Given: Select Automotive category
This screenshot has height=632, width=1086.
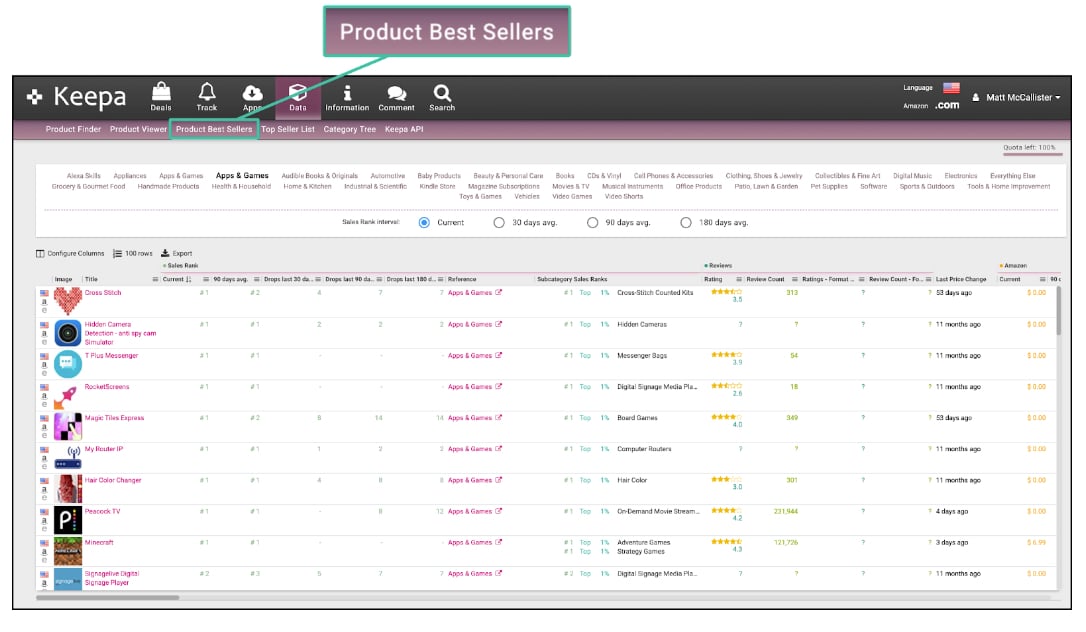Looking at the screenshot, I should [x=388, y=176].
